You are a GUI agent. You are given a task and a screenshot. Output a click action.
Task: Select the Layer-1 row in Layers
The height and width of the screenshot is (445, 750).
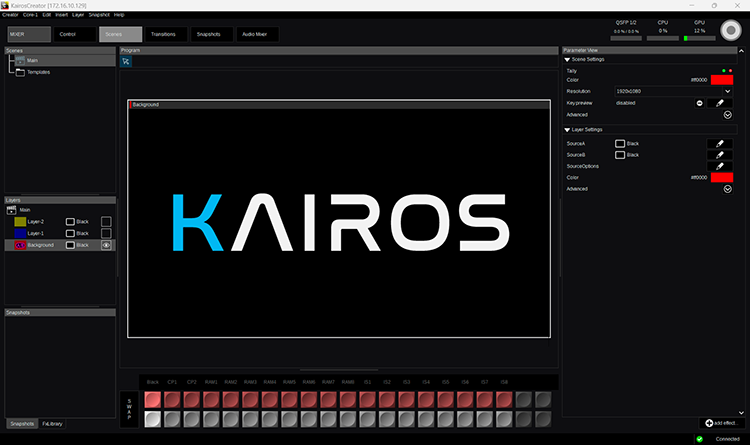click(60, 234)
